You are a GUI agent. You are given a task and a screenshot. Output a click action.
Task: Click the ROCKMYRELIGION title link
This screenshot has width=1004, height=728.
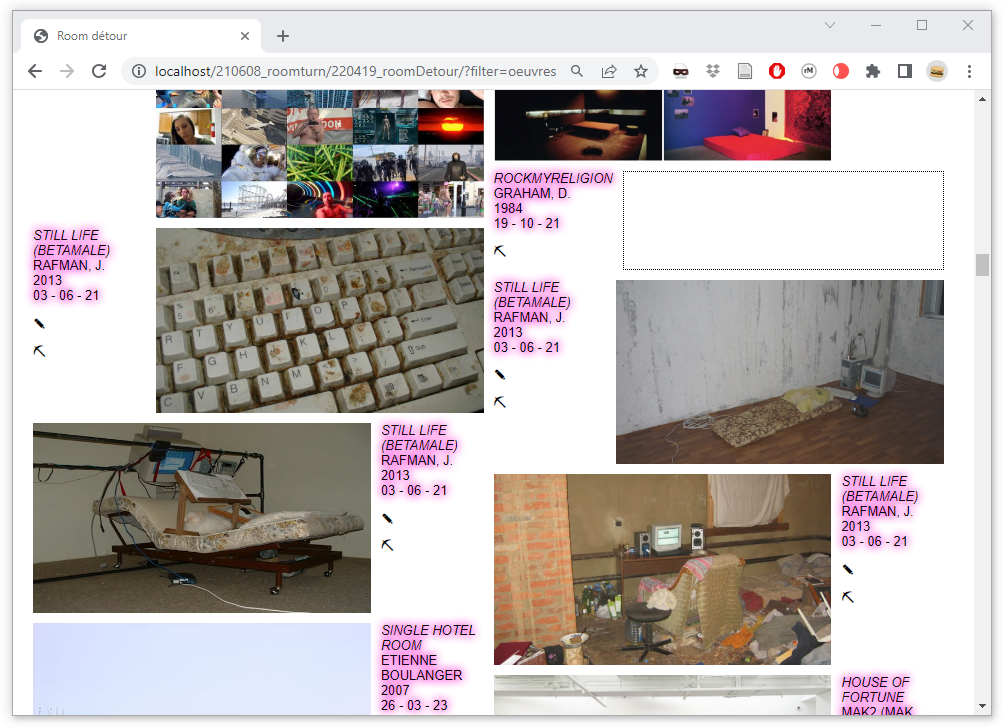pos(553,178)
